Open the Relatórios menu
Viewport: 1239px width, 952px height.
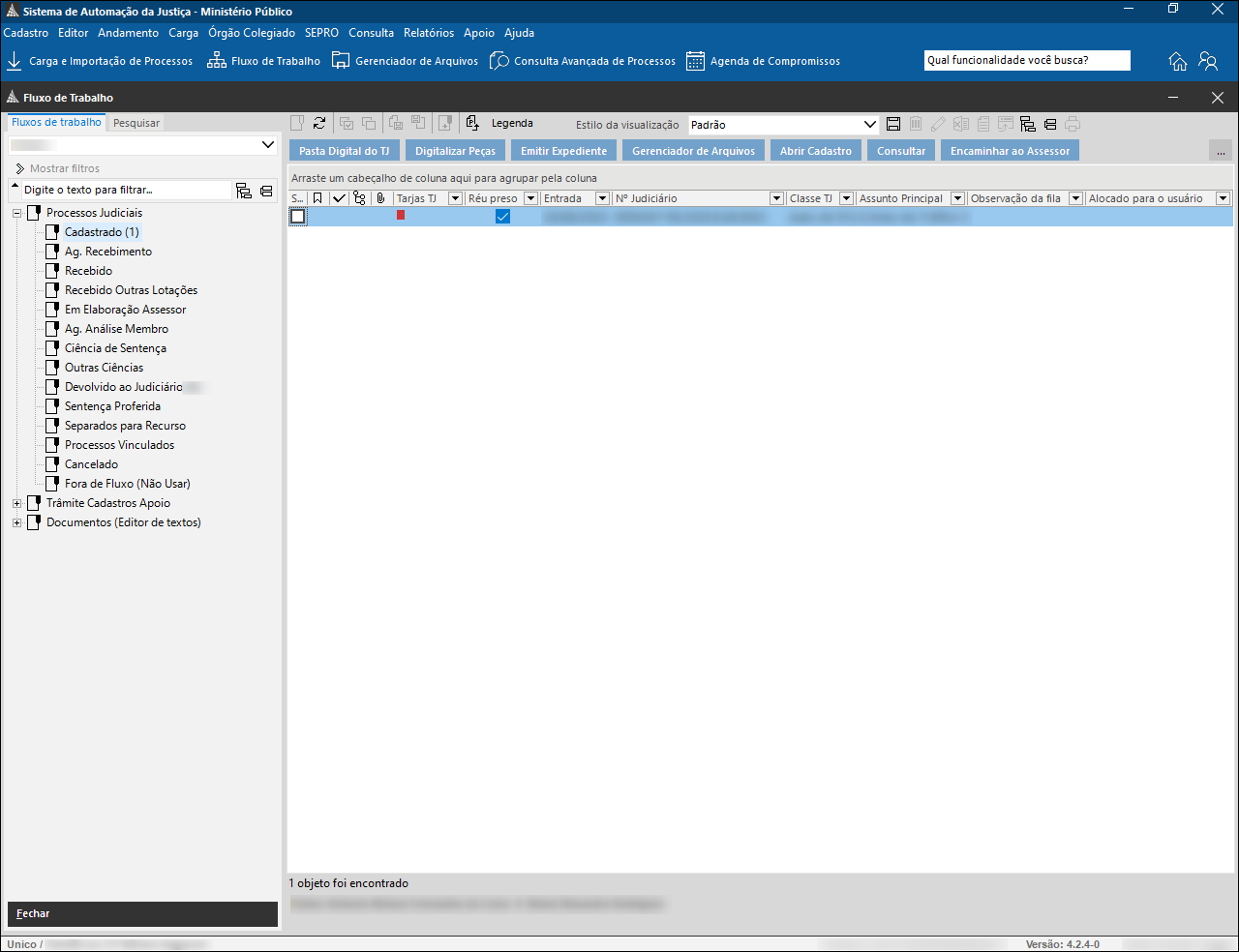click(429, 33)
